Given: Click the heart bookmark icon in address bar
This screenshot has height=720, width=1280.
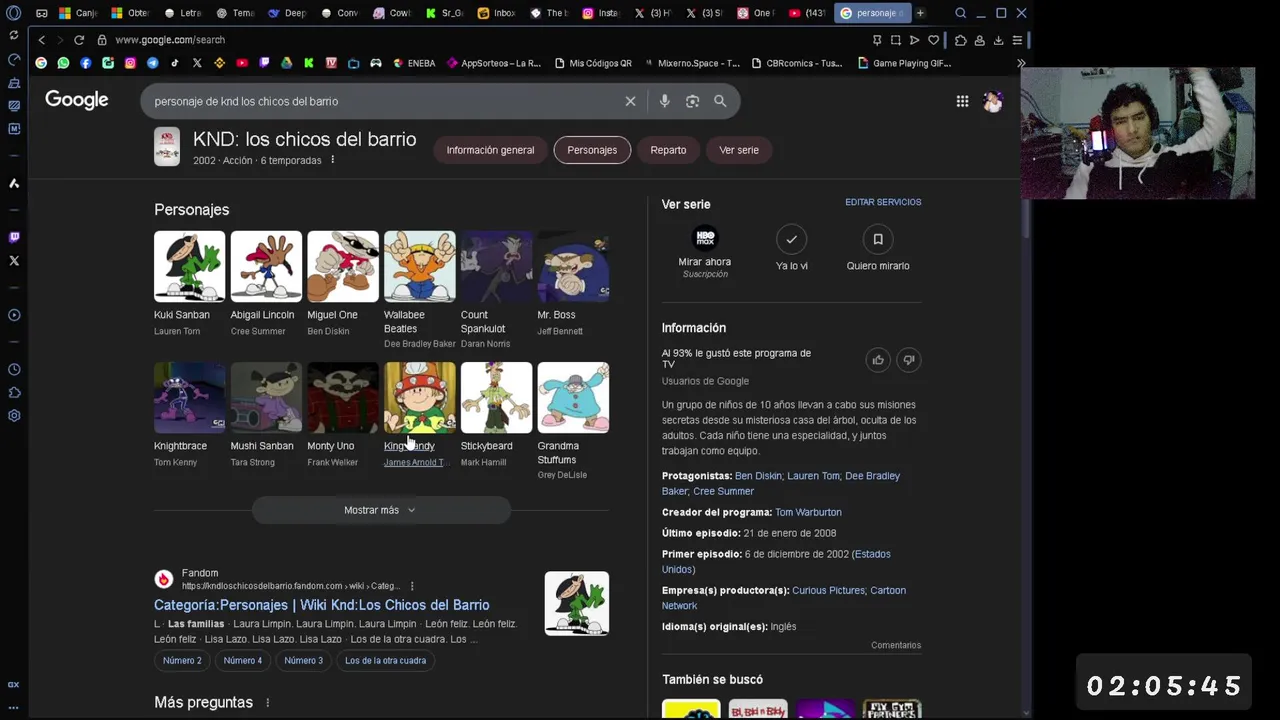Looking at the screenshot, I should click(933, 40).
